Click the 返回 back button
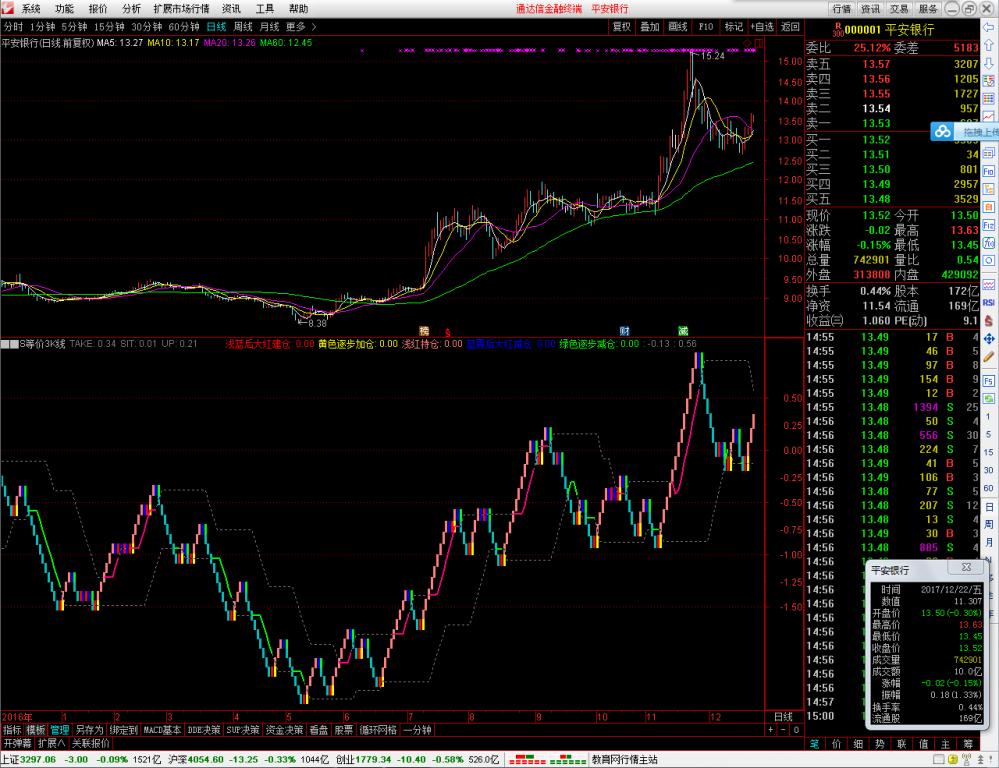This screenshot has width=999, height=768. (790, 27)
